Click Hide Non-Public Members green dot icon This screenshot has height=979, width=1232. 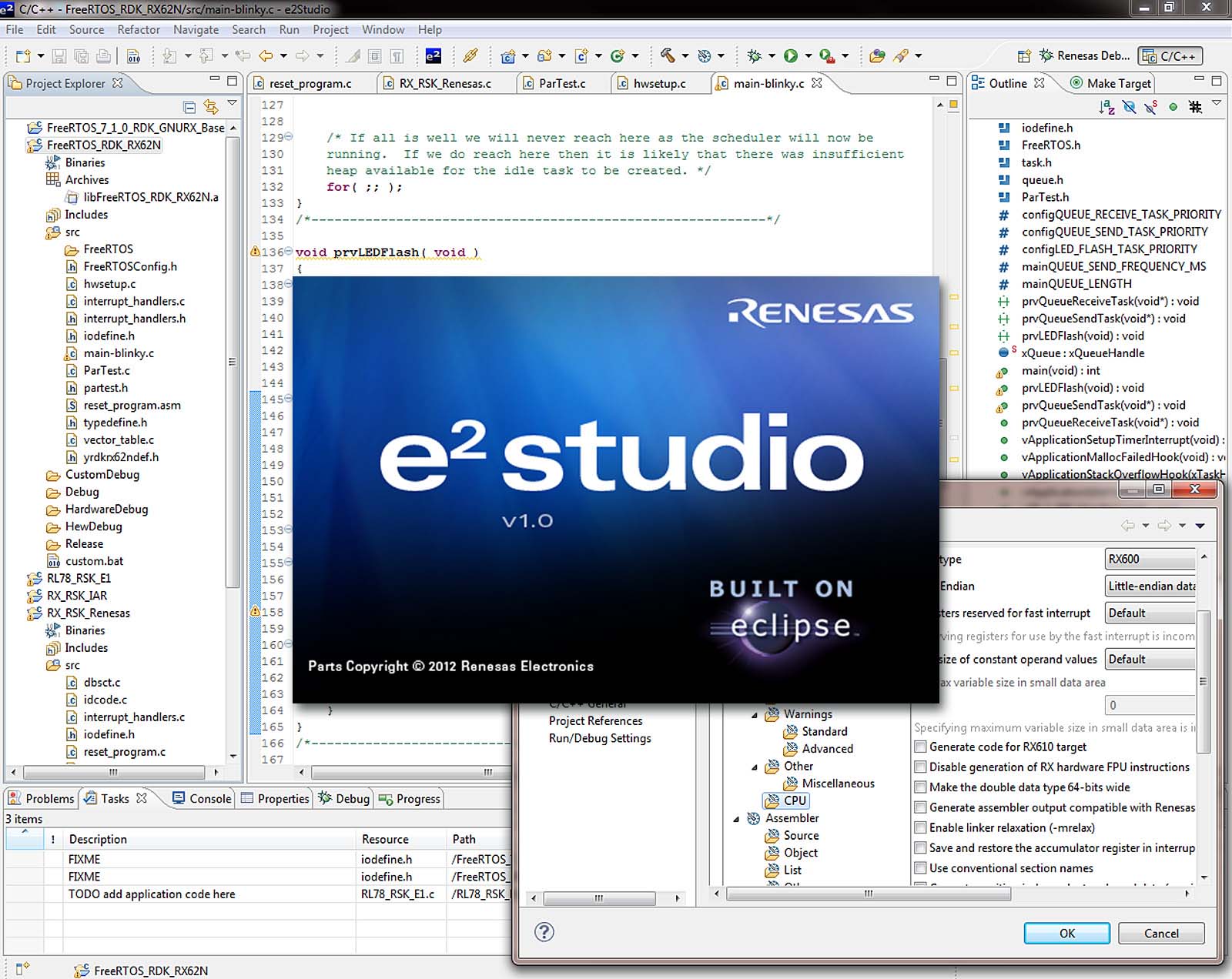click(x=1173, y=107)
